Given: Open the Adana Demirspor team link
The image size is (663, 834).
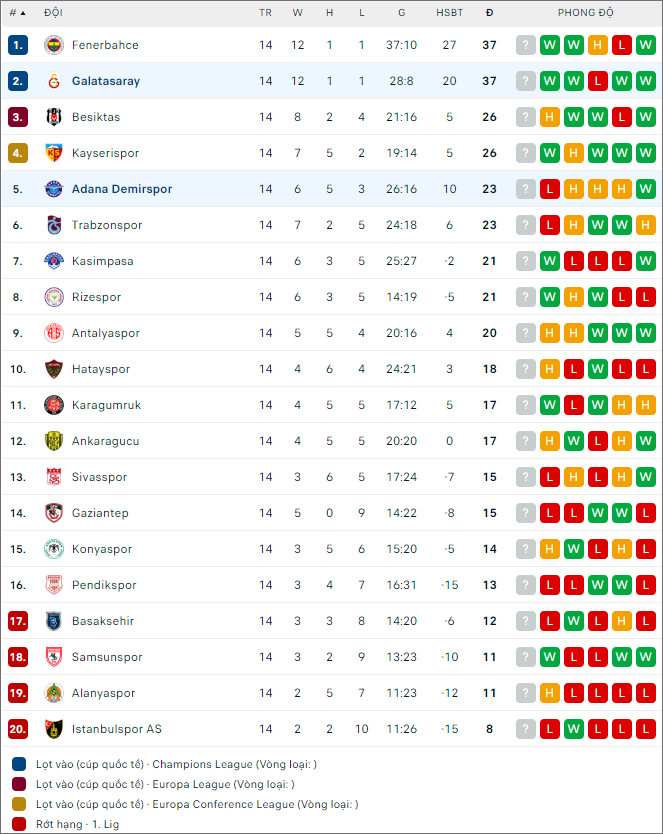Looking at the screenshot, I should tap(122, 189).
